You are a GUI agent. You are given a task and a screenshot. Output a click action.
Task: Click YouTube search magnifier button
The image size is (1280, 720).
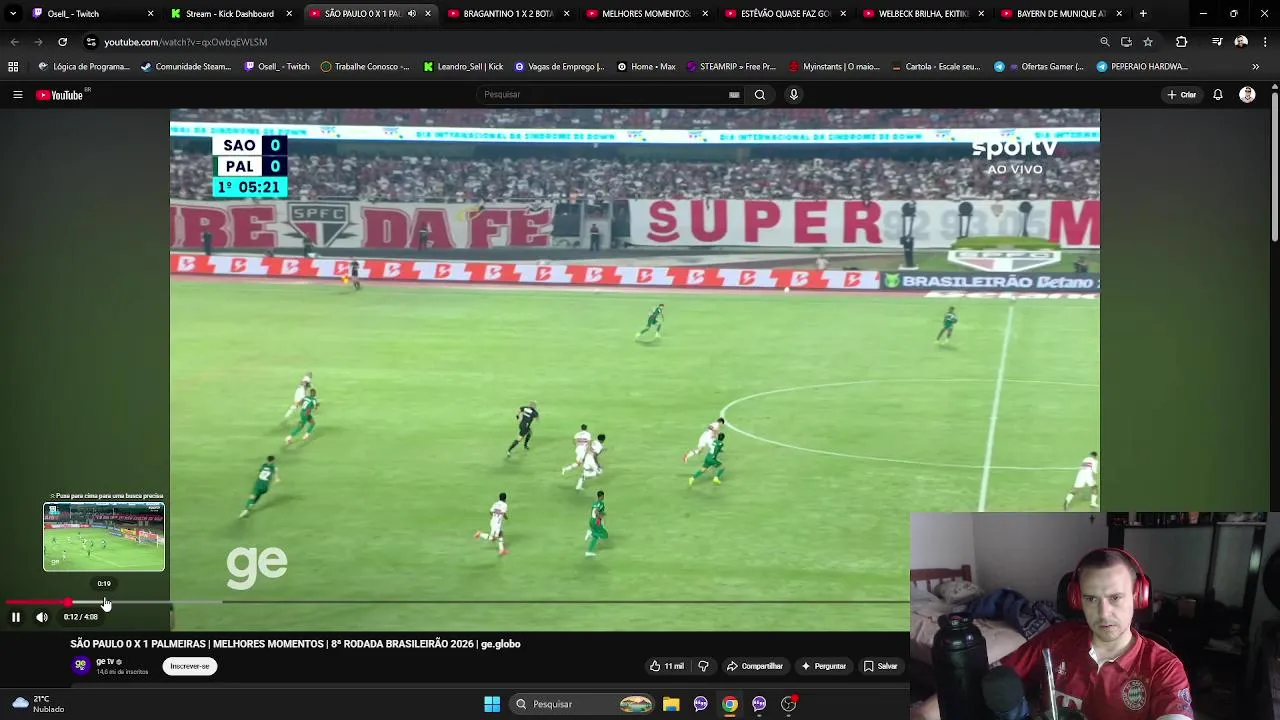pyautogui.click(x=760, y=94)
